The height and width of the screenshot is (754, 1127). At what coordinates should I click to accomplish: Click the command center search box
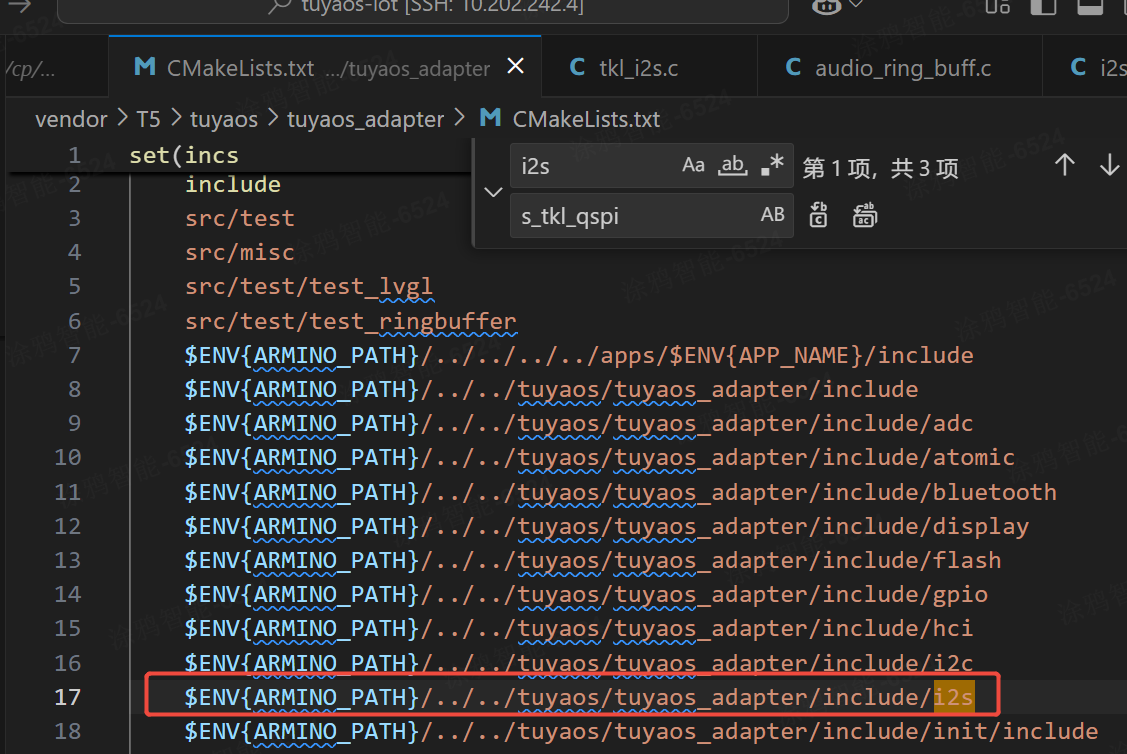(x=423, y=9)
